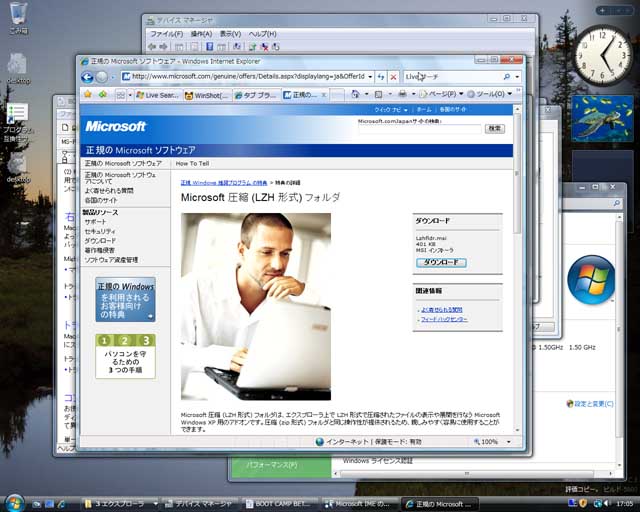
Task: Switch to the WinShot tab
Action: pyautogui.click(x=207, y=95)
